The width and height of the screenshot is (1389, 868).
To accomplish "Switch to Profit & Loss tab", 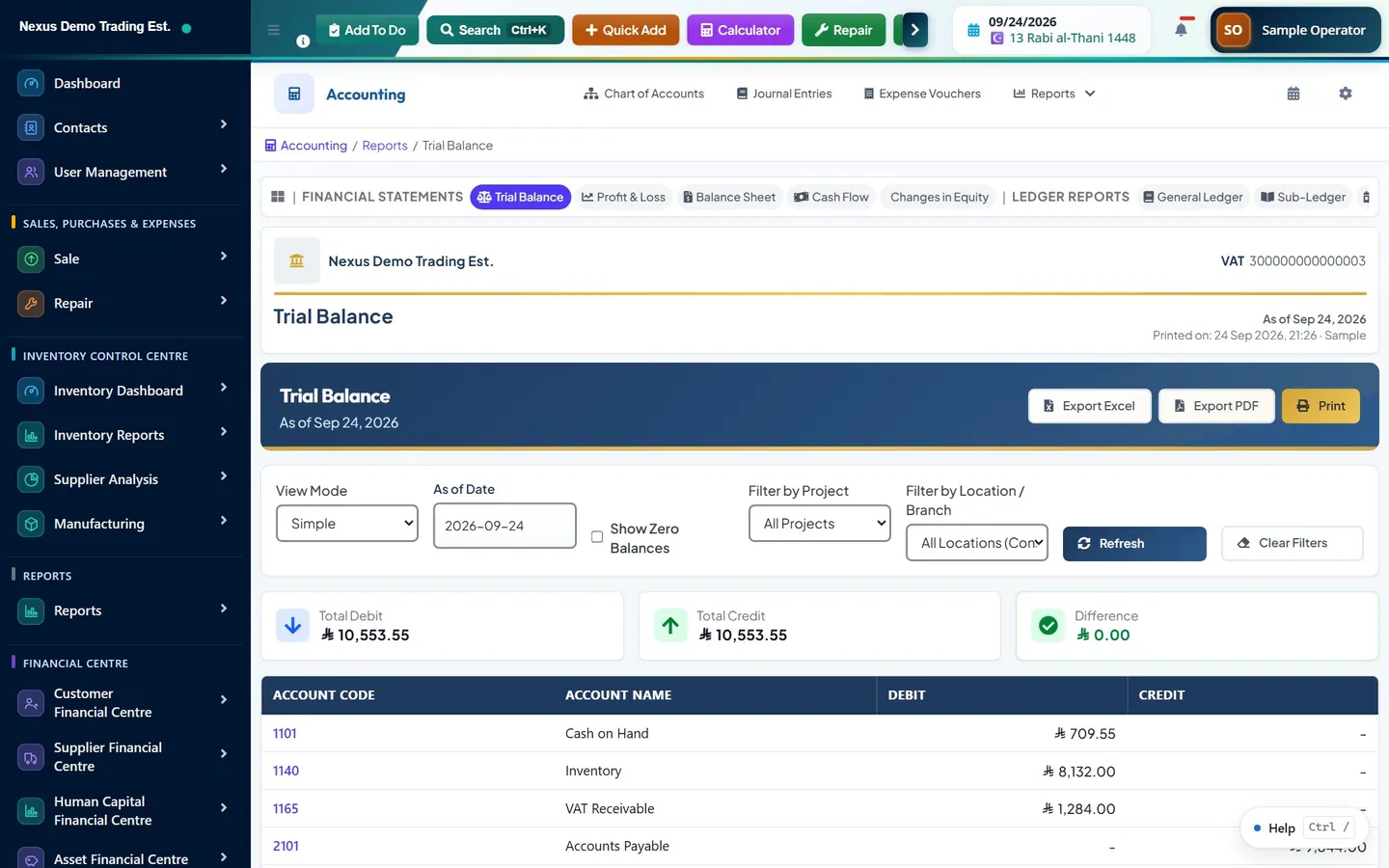I will click(623, 197).
